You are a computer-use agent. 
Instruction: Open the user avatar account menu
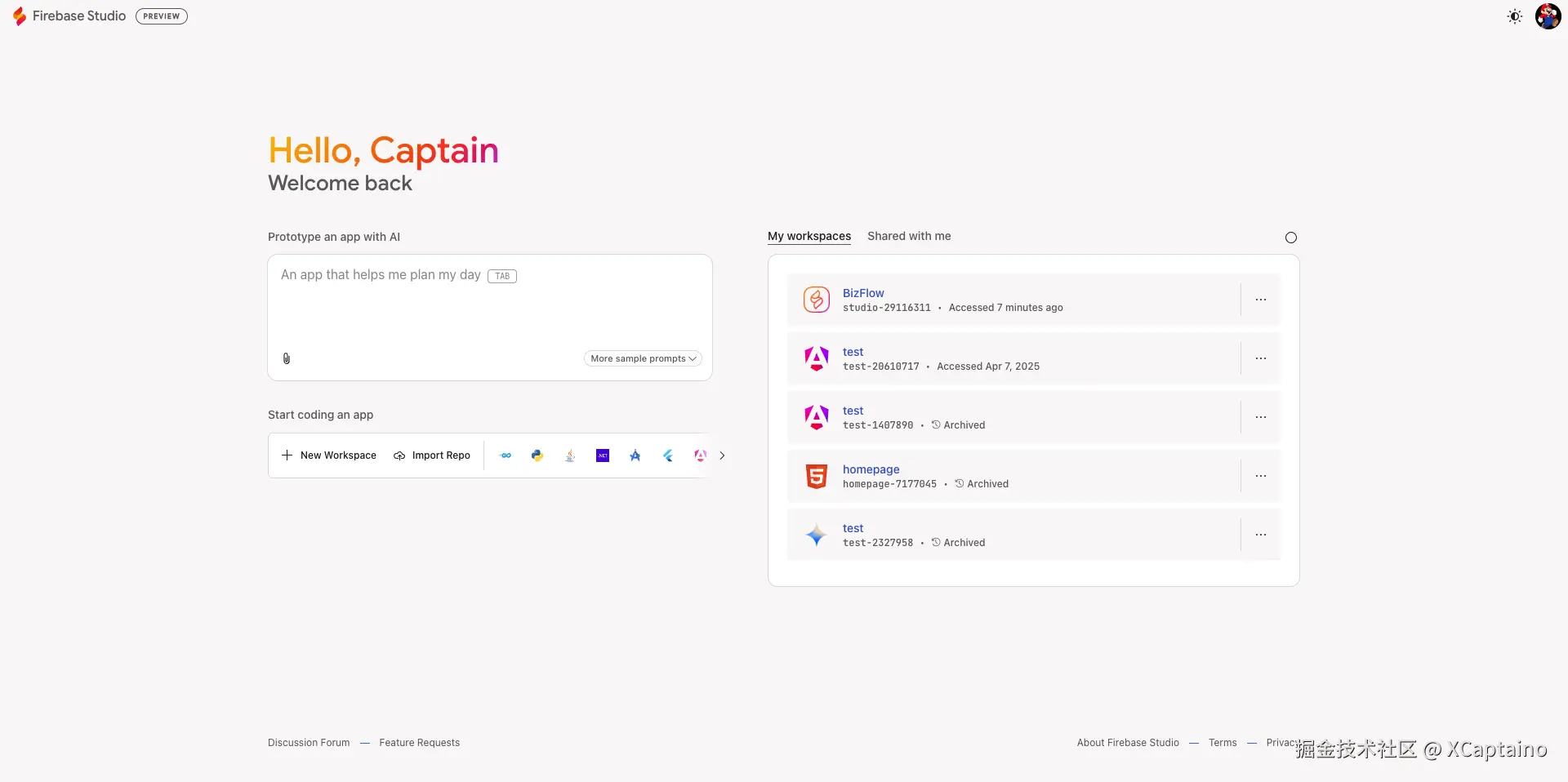(x=1548, y=16)
